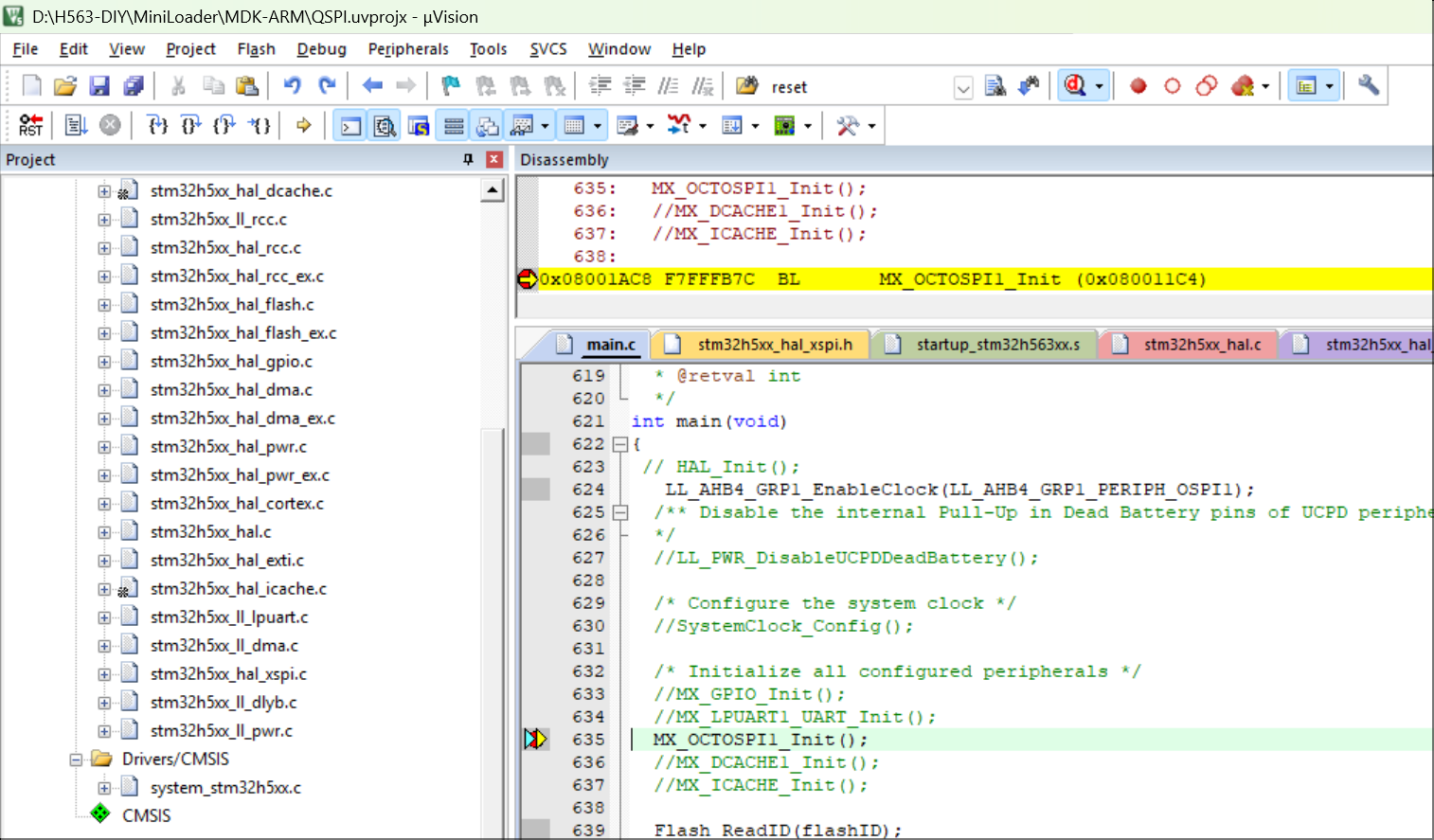Save the current file with the floppy icon
The height and width of the screenshot is (840, 1434).
tap(99, 86)
